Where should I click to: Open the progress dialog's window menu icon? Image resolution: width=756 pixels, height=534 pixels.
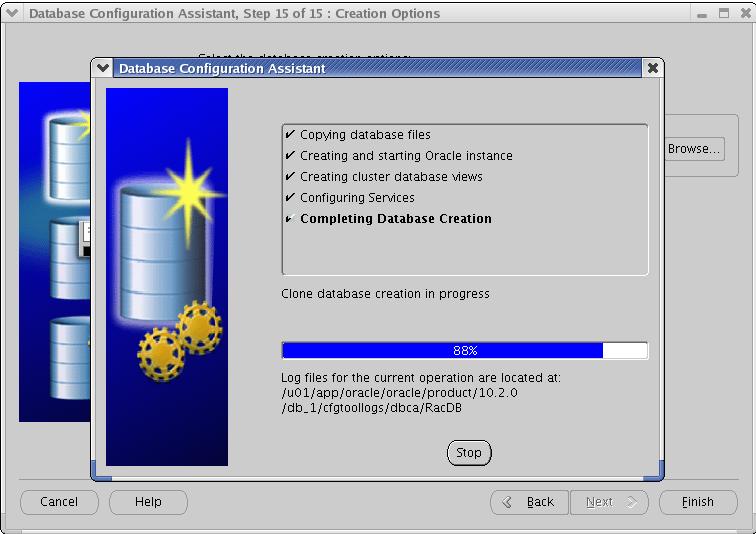coord(103,68)
